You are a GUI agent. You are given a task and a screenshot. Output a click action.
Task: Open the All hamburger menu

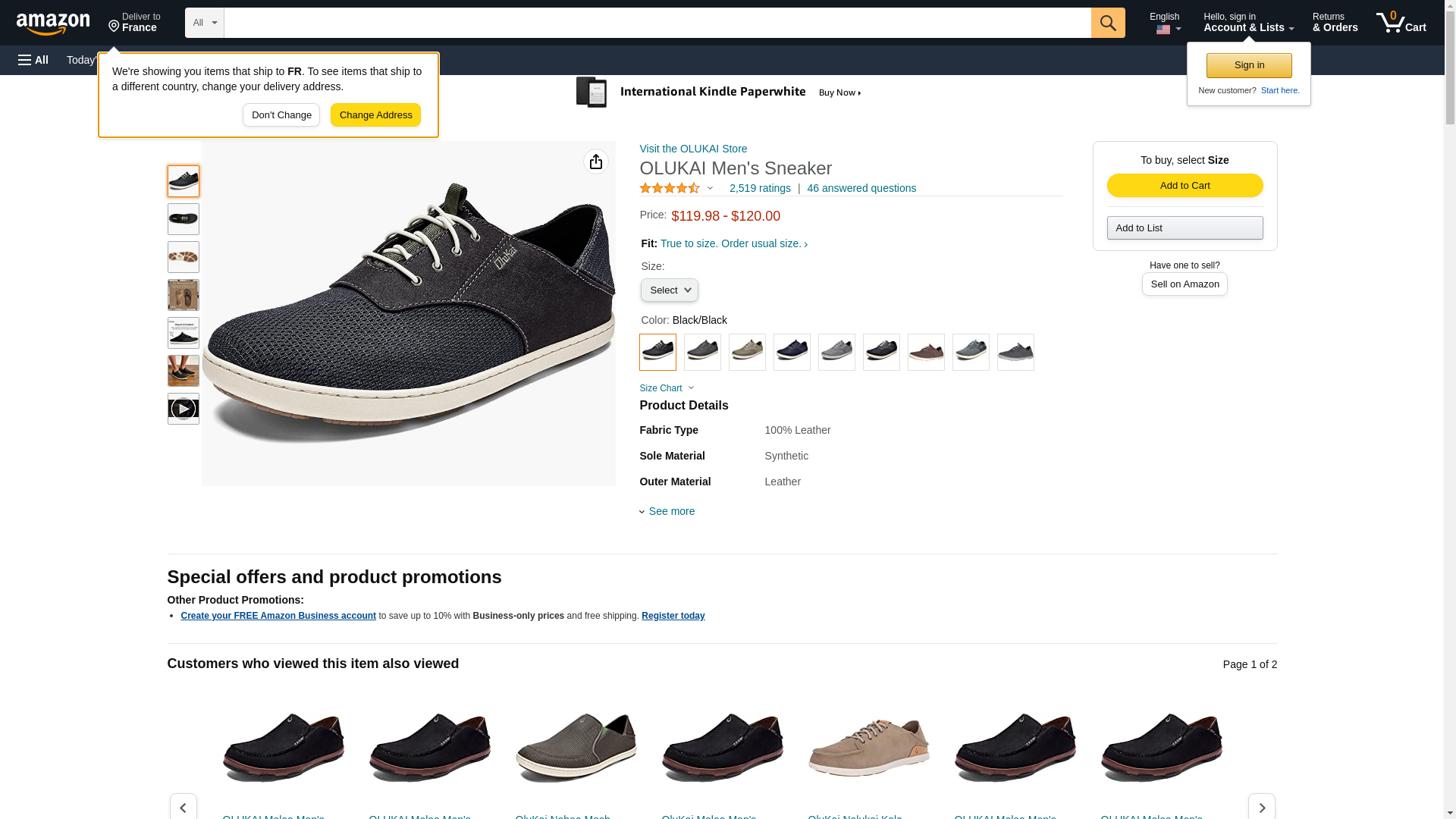click(x=33, y=60)
